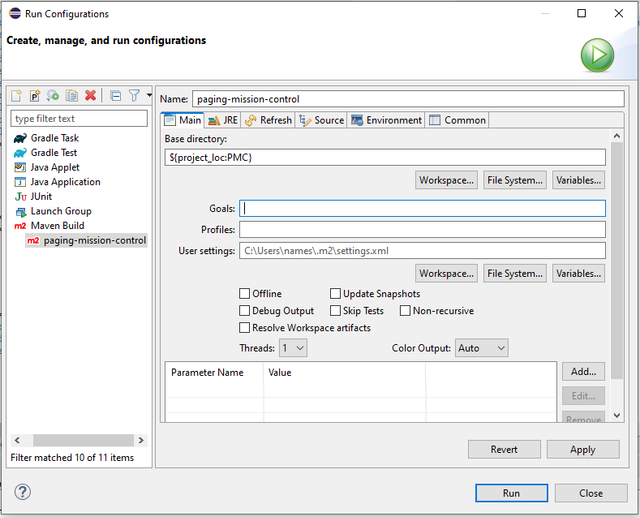Enable the Update Snapshots checkbox
This screenshot has width=640, height=518.
(x=335, y=294)
